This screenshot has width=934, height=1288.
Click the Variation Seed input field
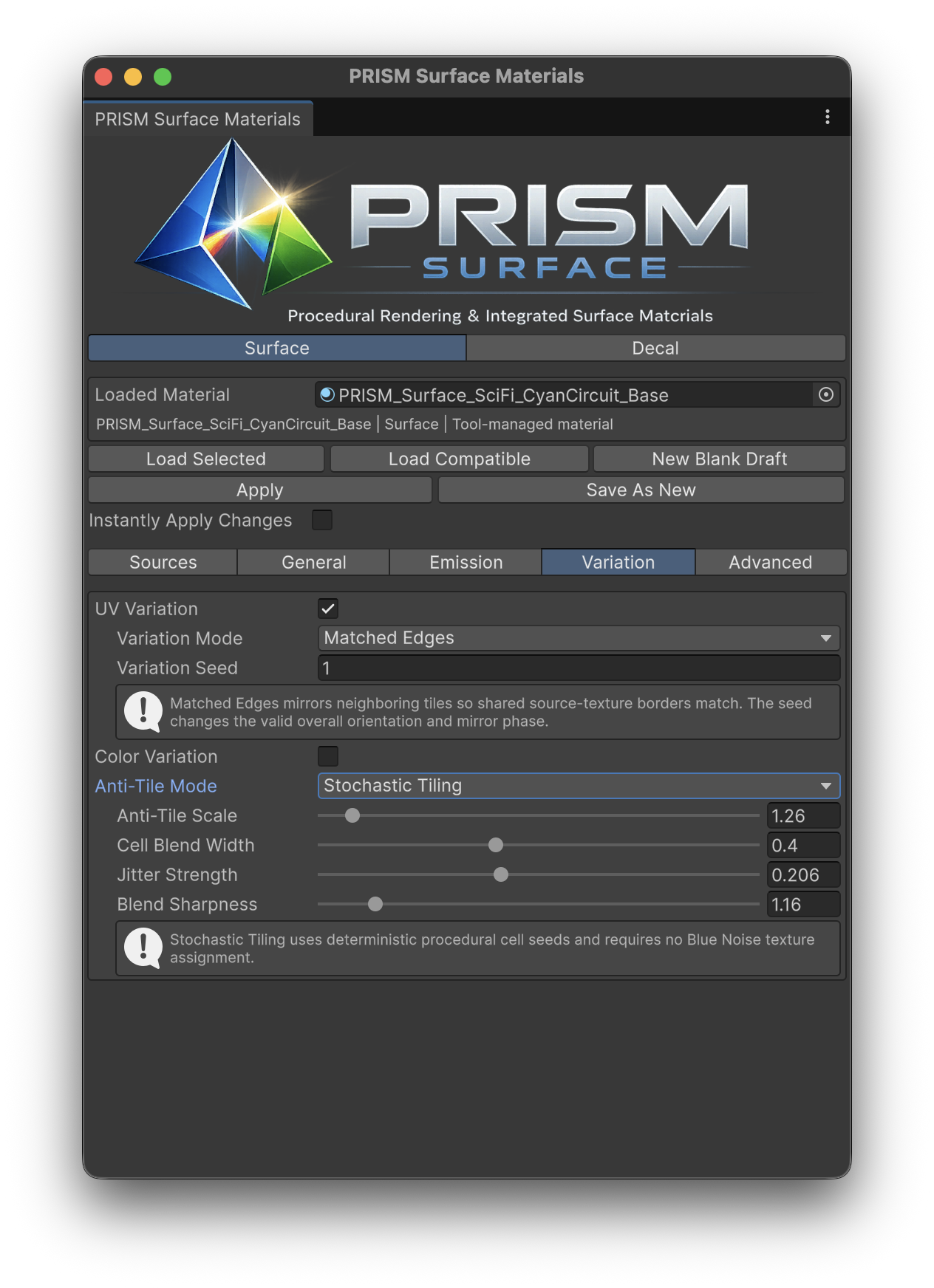click(579, 668)
